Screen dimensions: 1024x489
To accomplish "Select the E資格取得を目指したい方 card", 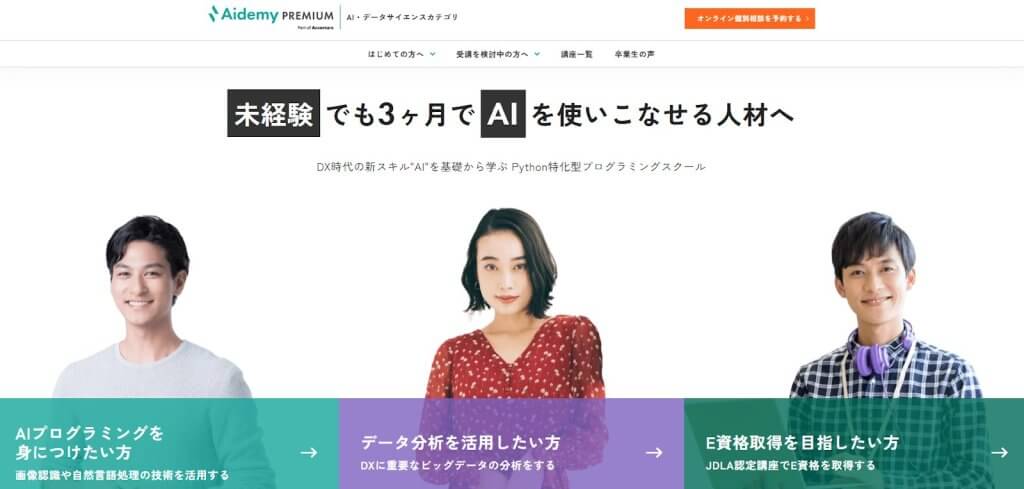I will [x=854, y=444].
